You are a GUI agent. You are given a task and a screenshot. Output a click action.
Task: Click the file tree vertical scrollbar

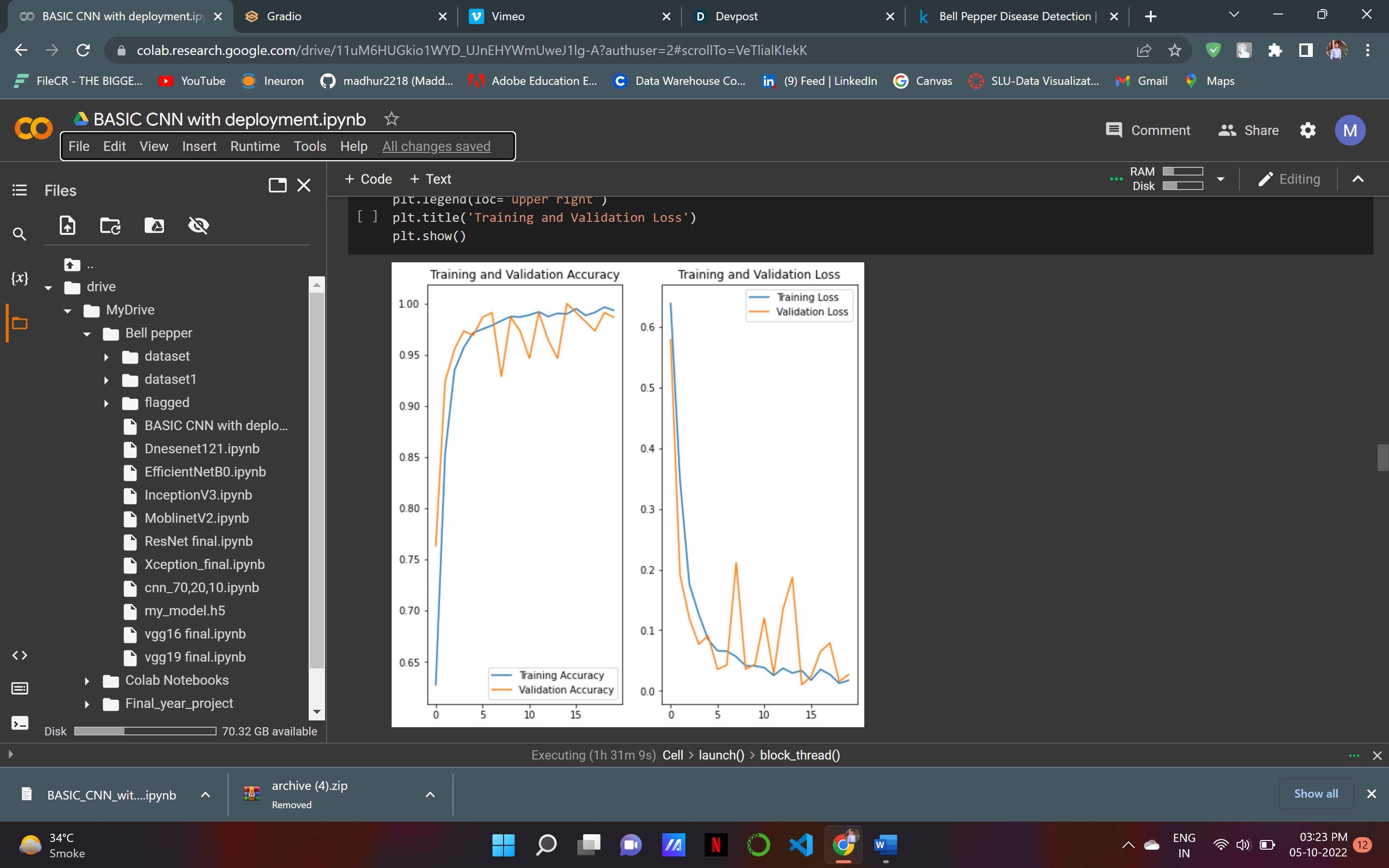317,479
